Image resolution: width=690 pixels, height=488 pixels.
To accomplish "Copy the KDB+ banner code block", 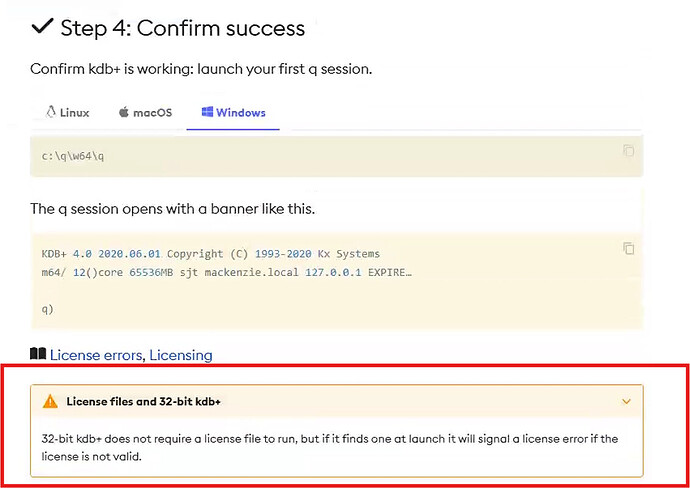I will pyautogui.click(x=628, y=248).
